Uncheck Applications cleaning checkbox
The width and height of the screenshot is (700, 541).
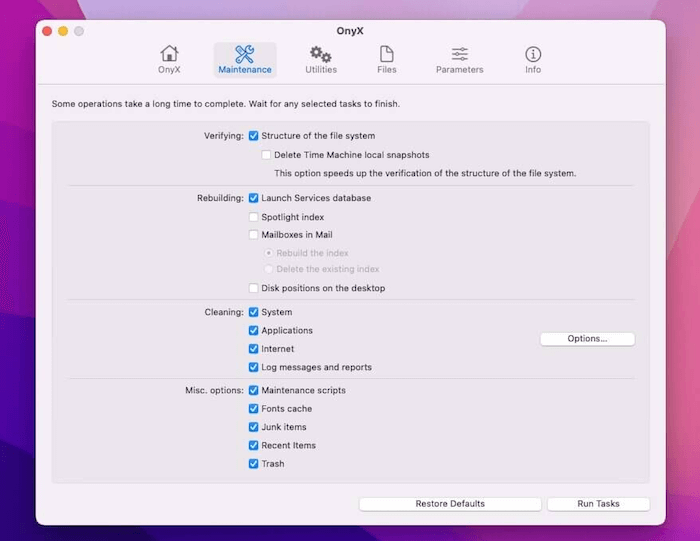254,330
